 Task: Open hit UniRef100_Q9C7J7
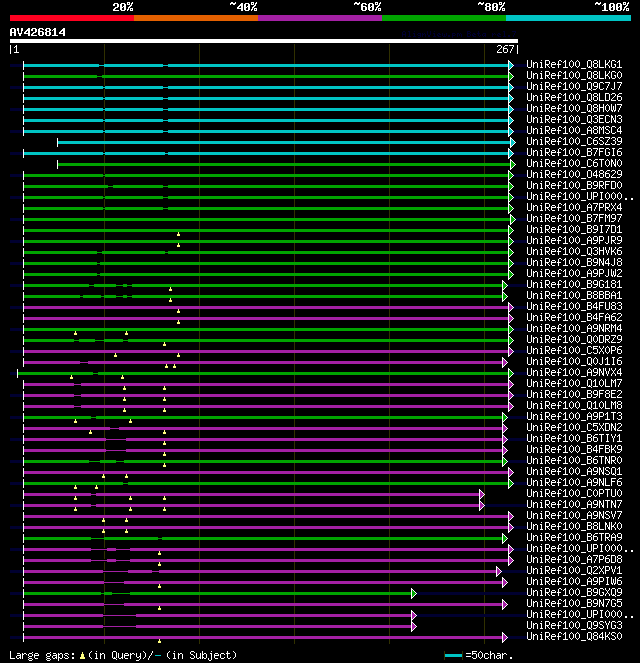(x=574, y=86)
